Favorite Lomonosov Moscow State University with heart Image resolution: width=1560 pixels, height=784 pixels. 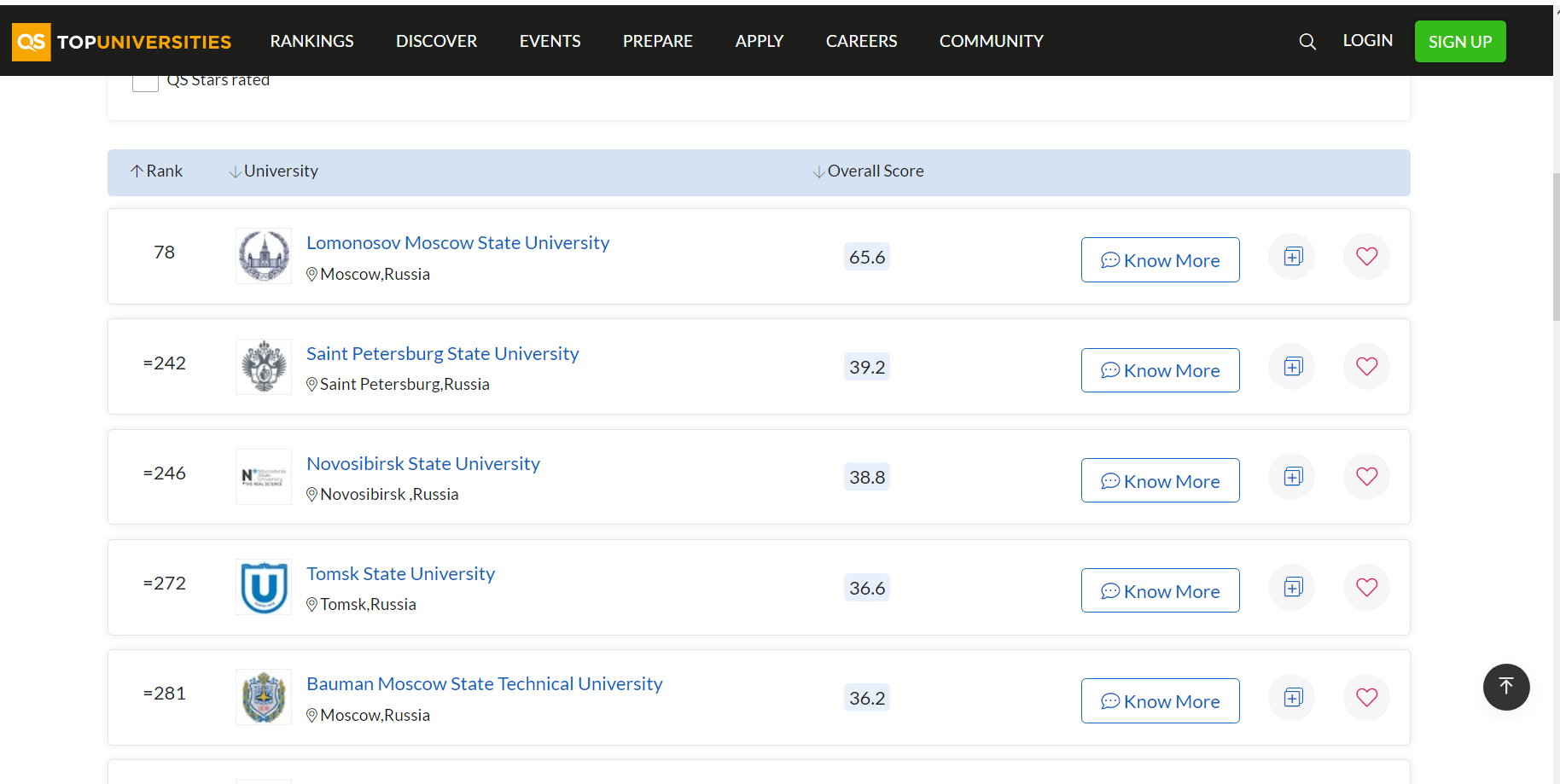tap(1366, 257)
